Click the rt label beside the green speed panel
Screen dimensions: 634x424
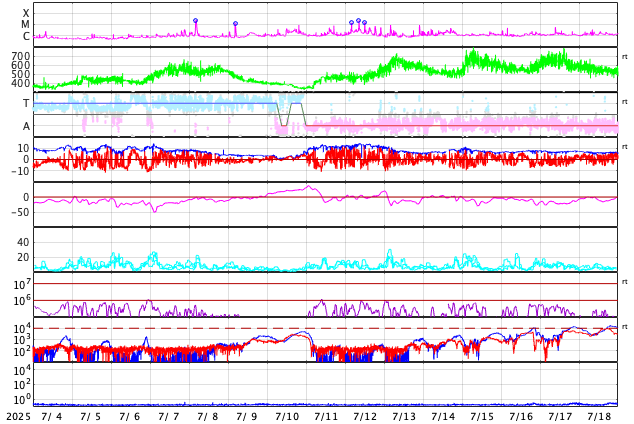pos(625,57)
